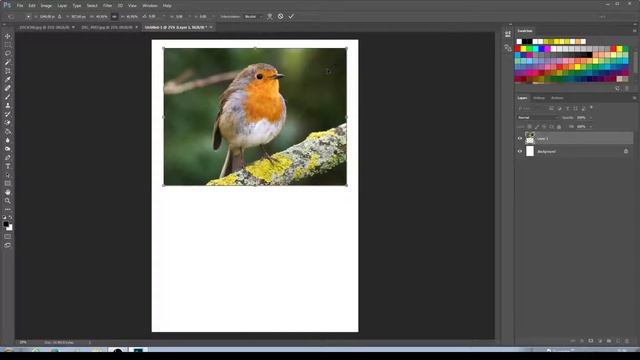Select the Zoom tool
Screen dimensions: 640x360
(x=8, y=201)
